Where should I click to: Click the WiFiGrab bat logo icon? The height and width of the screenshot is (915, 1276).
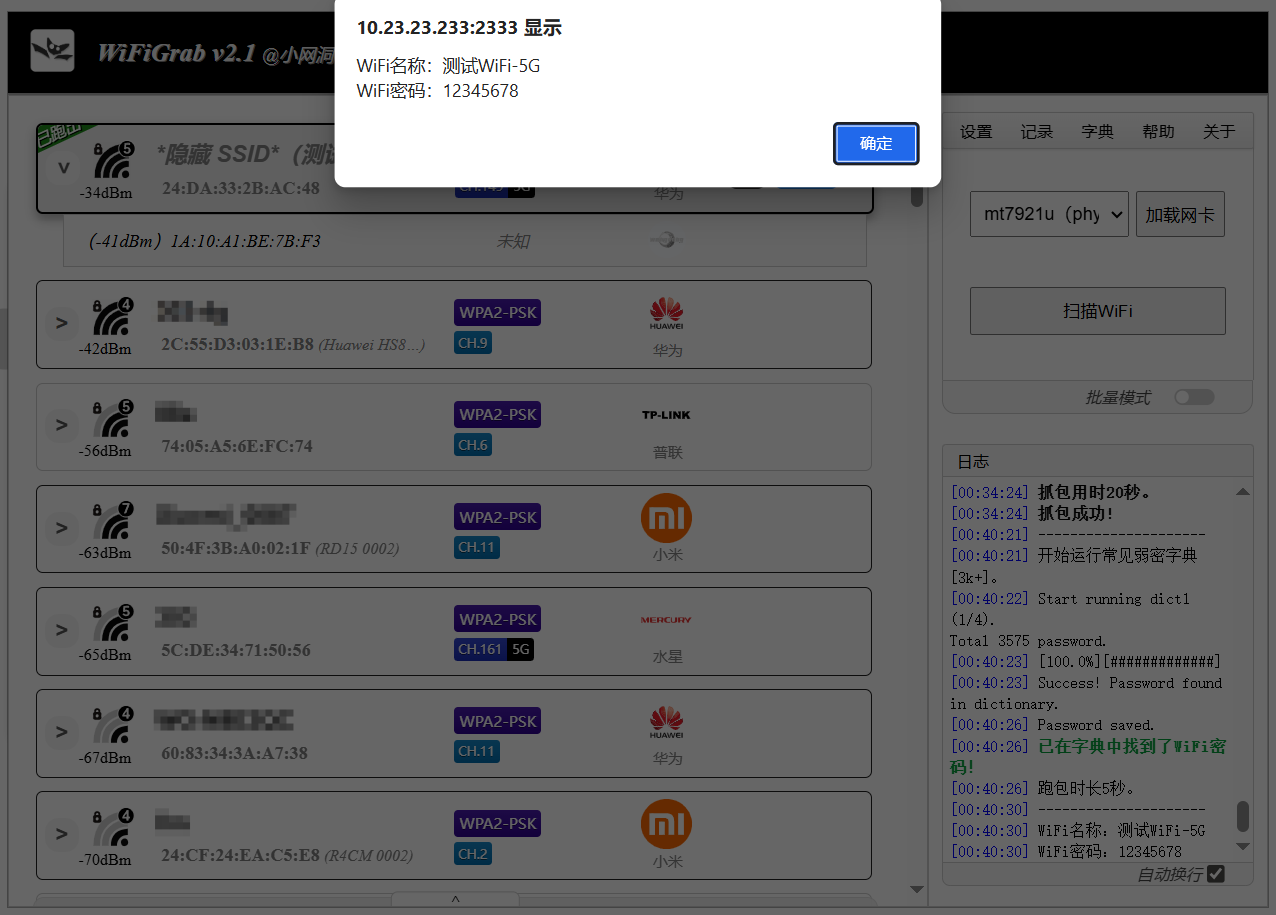click(52, 50)
